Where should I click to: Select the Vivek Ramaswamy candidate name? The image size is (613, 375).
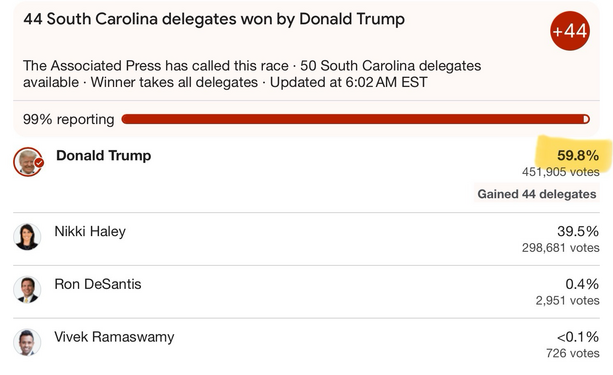click(114, 337)
